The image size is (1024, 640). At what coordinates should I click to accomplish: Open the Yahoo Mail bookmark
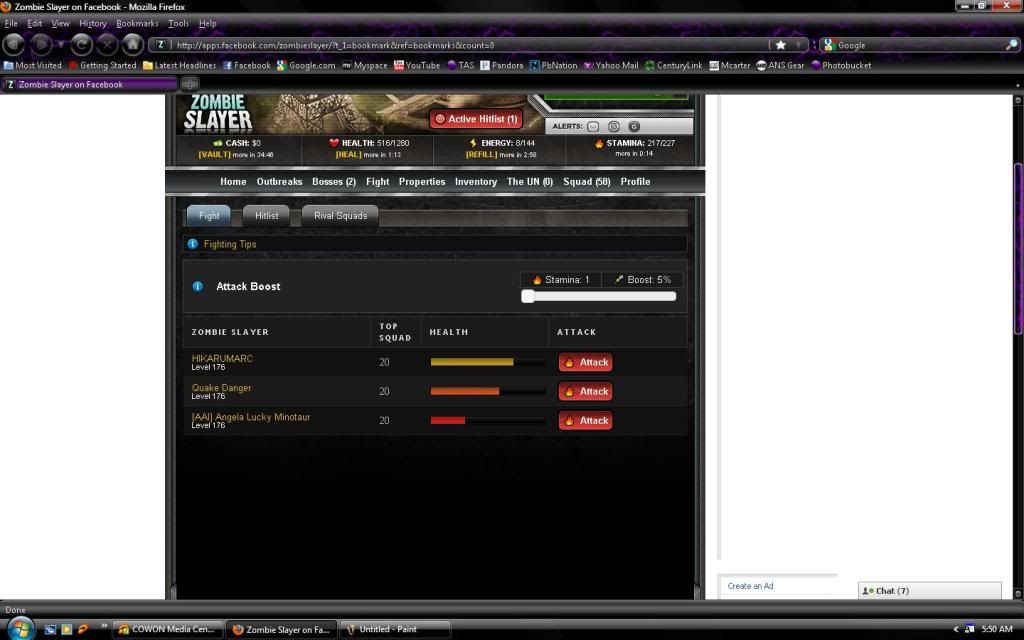[x=611, y=65]
